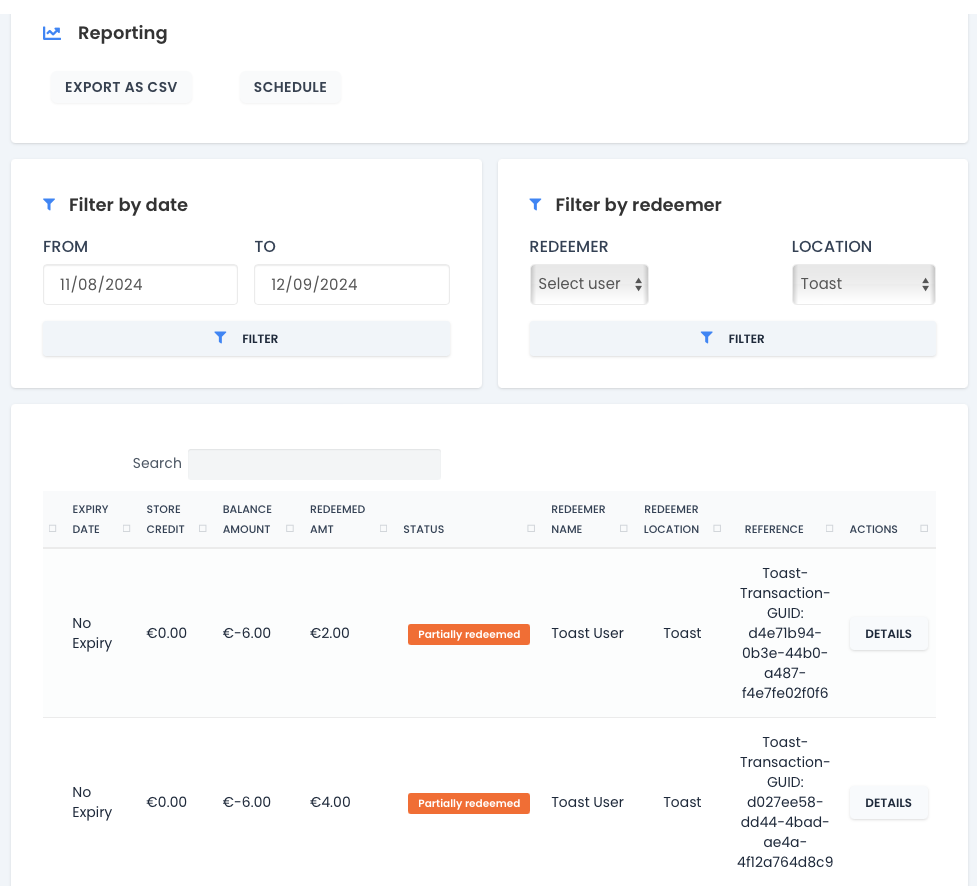Open the Redeemer 'Select user' dropdown
Screen dimensions: 977x886
click(589, 284)
